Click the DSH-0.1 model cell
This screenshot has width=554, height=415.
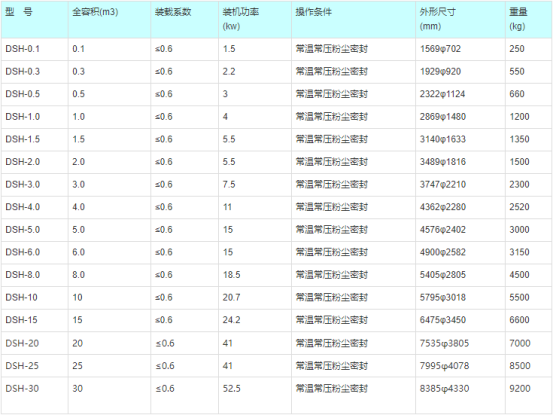[35, 49]
